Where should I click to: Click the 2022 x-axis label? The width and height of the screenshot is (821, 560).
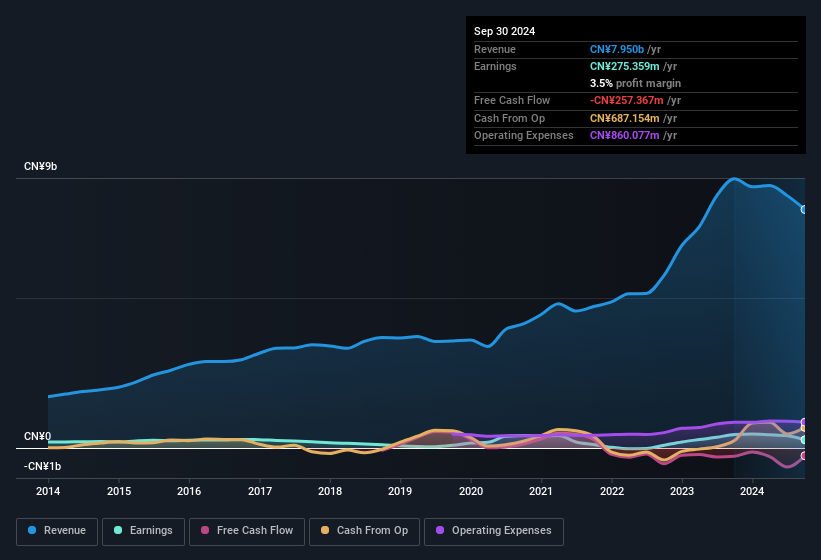(612, 491)
